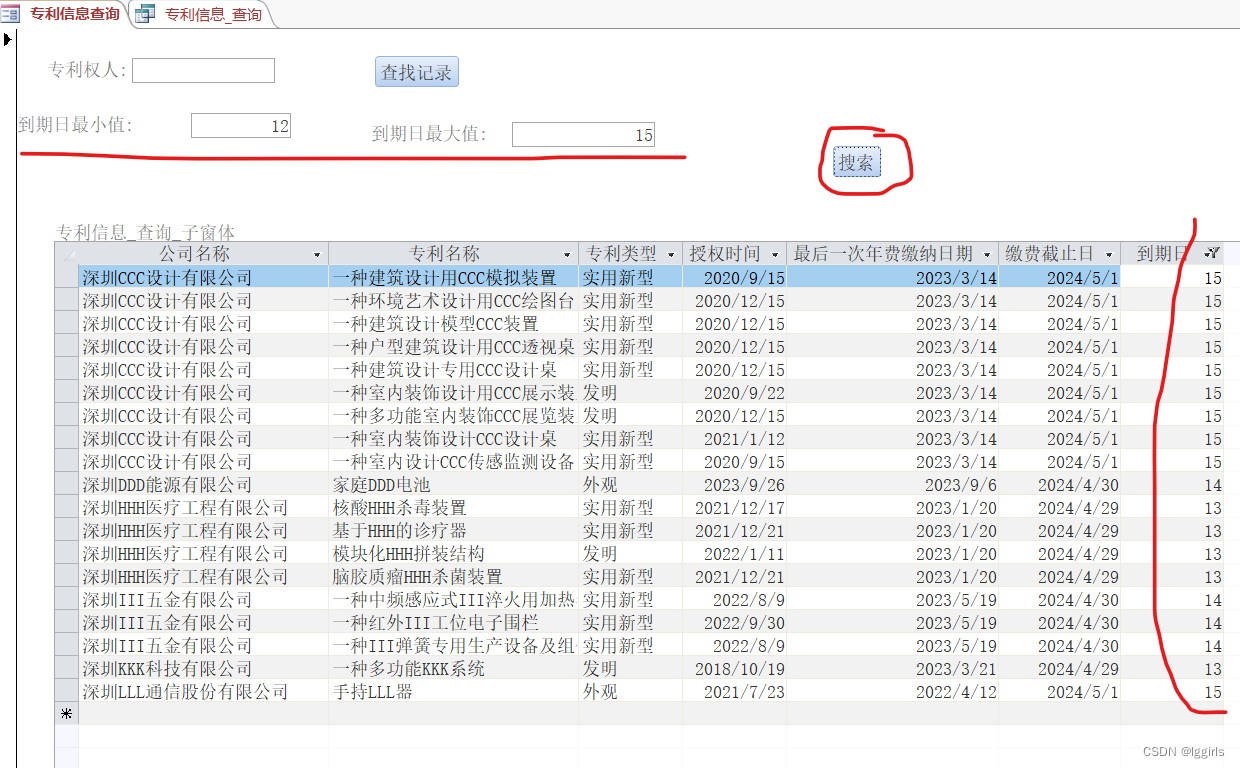Click the 深圳DDD能源有限公司 cell

coord(204,485)
